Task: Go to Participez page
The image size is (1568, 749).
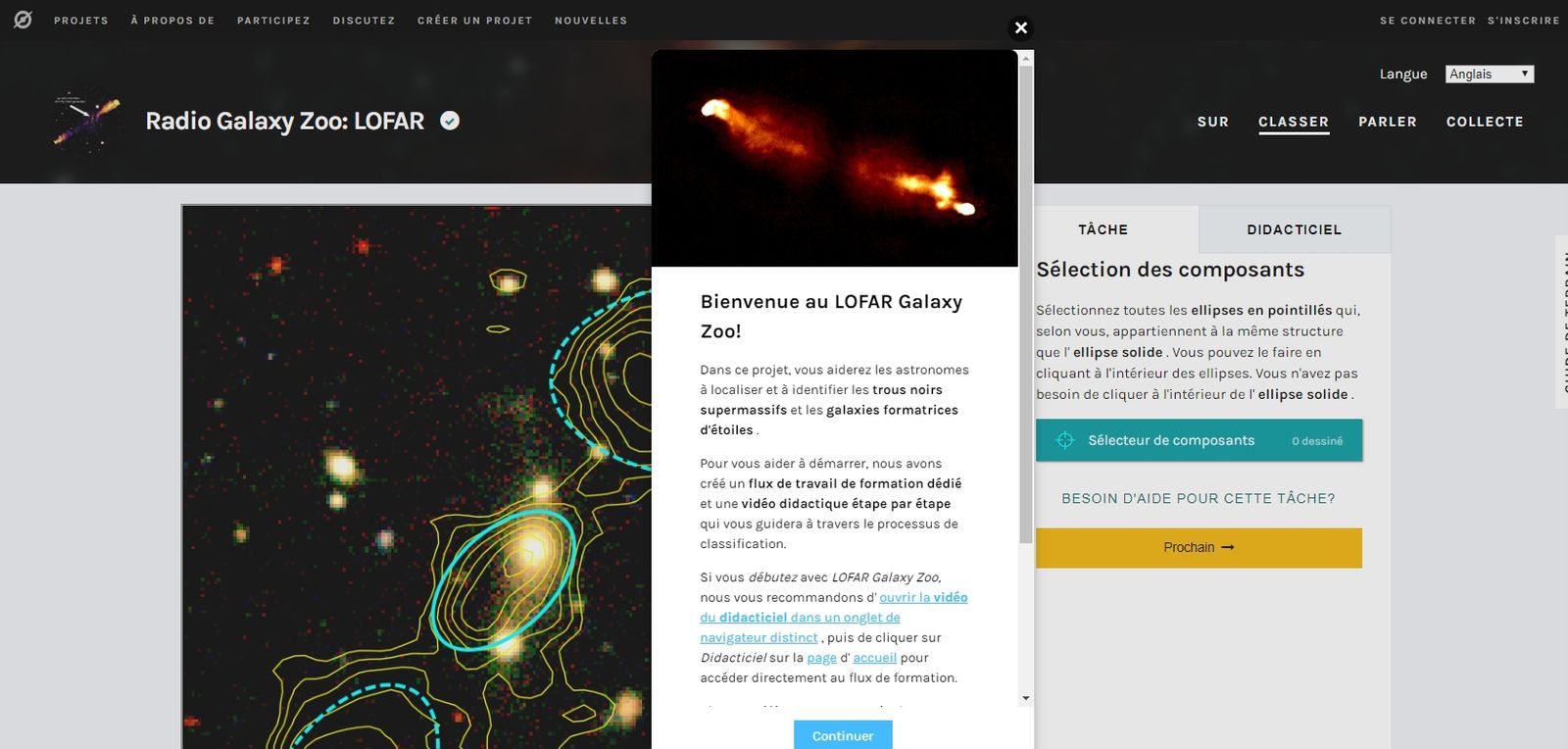Action: pyautogui.click(x=273, y=21)
